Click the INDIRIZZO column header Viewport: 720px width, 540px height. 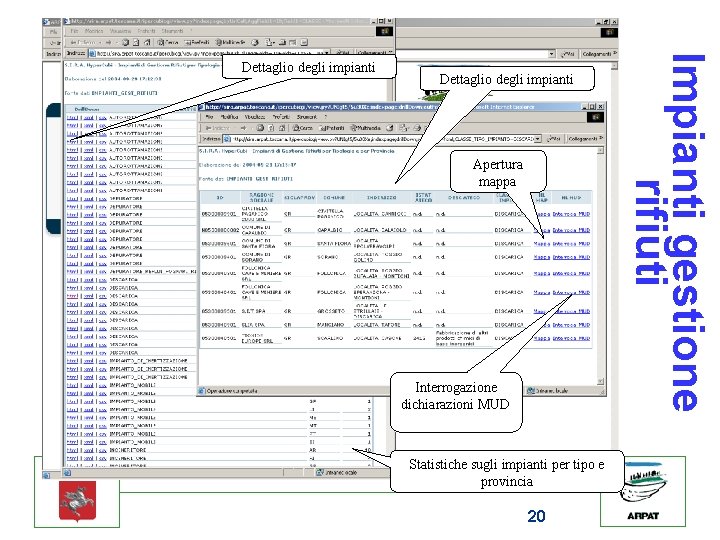pos(381,197)
